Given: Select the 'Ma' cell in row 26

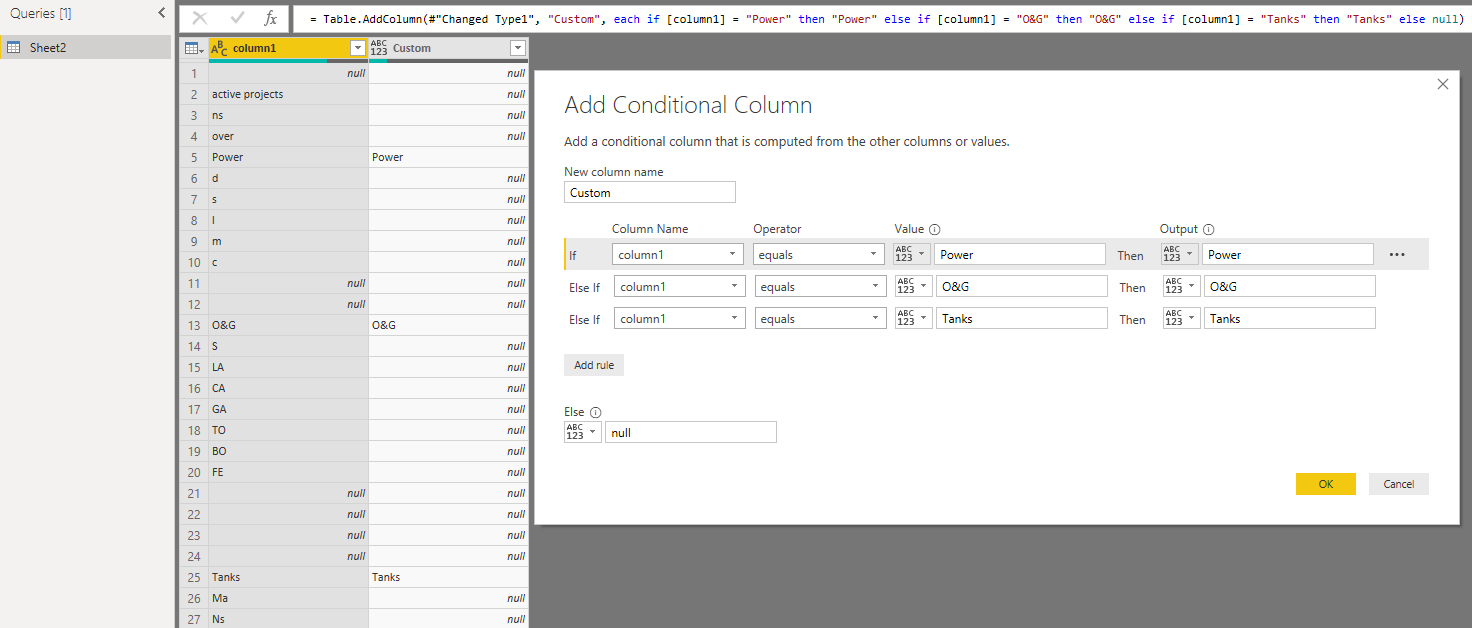Looking at the screenshot, I should pyautogui.click(x=288, y=598).
